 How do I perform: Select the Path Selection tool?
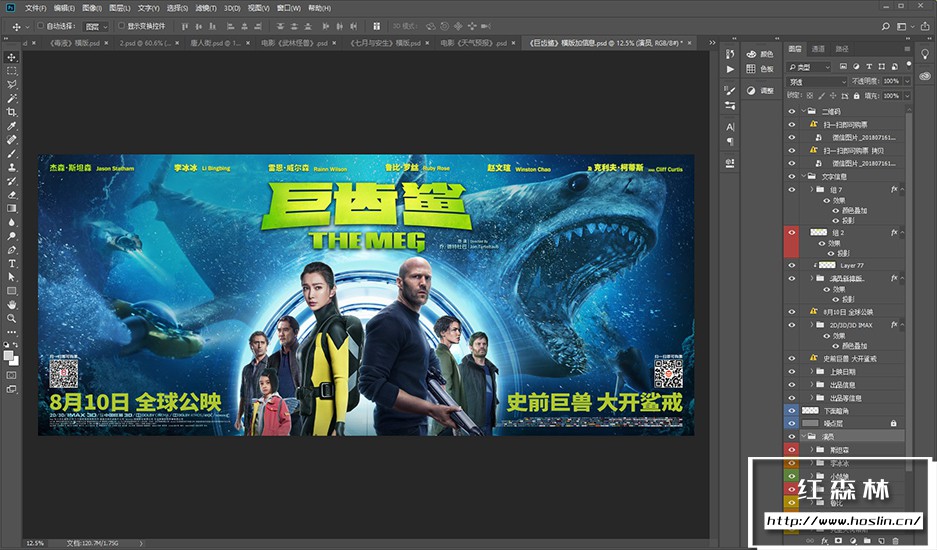[11, 277]
